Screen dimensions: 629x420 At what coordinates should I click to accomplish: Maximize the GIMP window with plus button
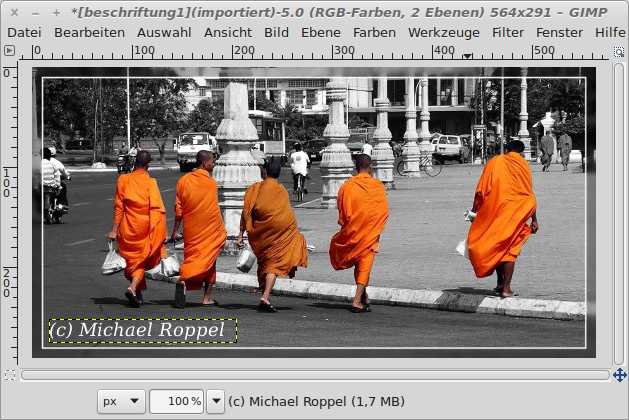point(56,13)
